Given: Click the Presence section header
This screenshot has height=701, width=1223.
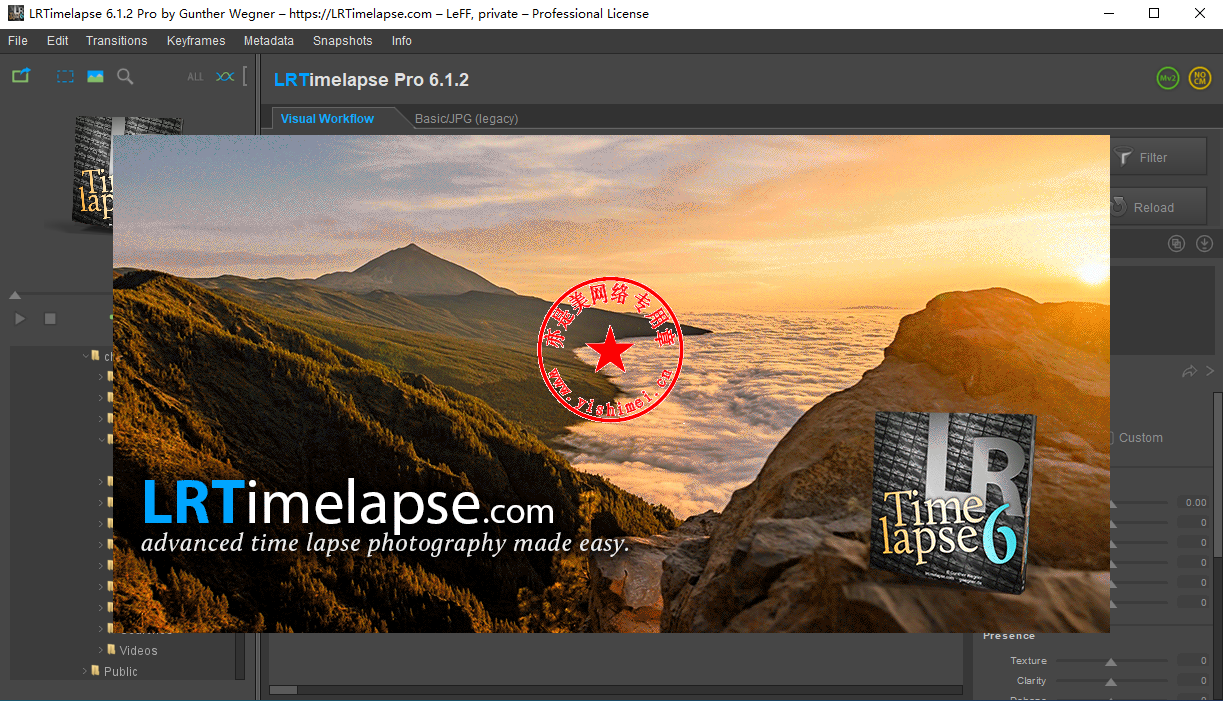Looking at the screenshot, I should 1009,636.
